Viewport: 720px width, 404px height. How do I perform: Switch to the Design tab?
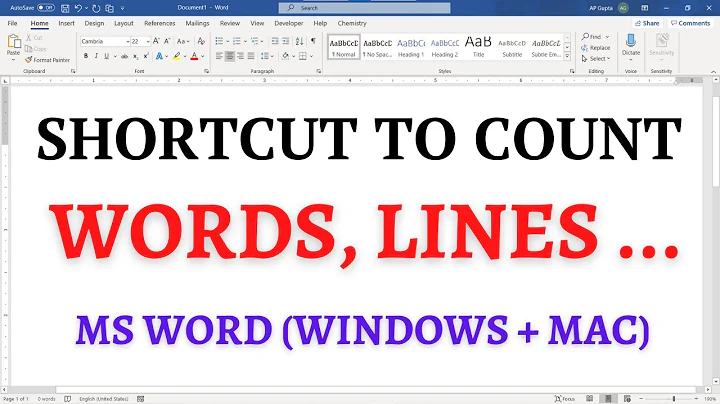[94, 23]
